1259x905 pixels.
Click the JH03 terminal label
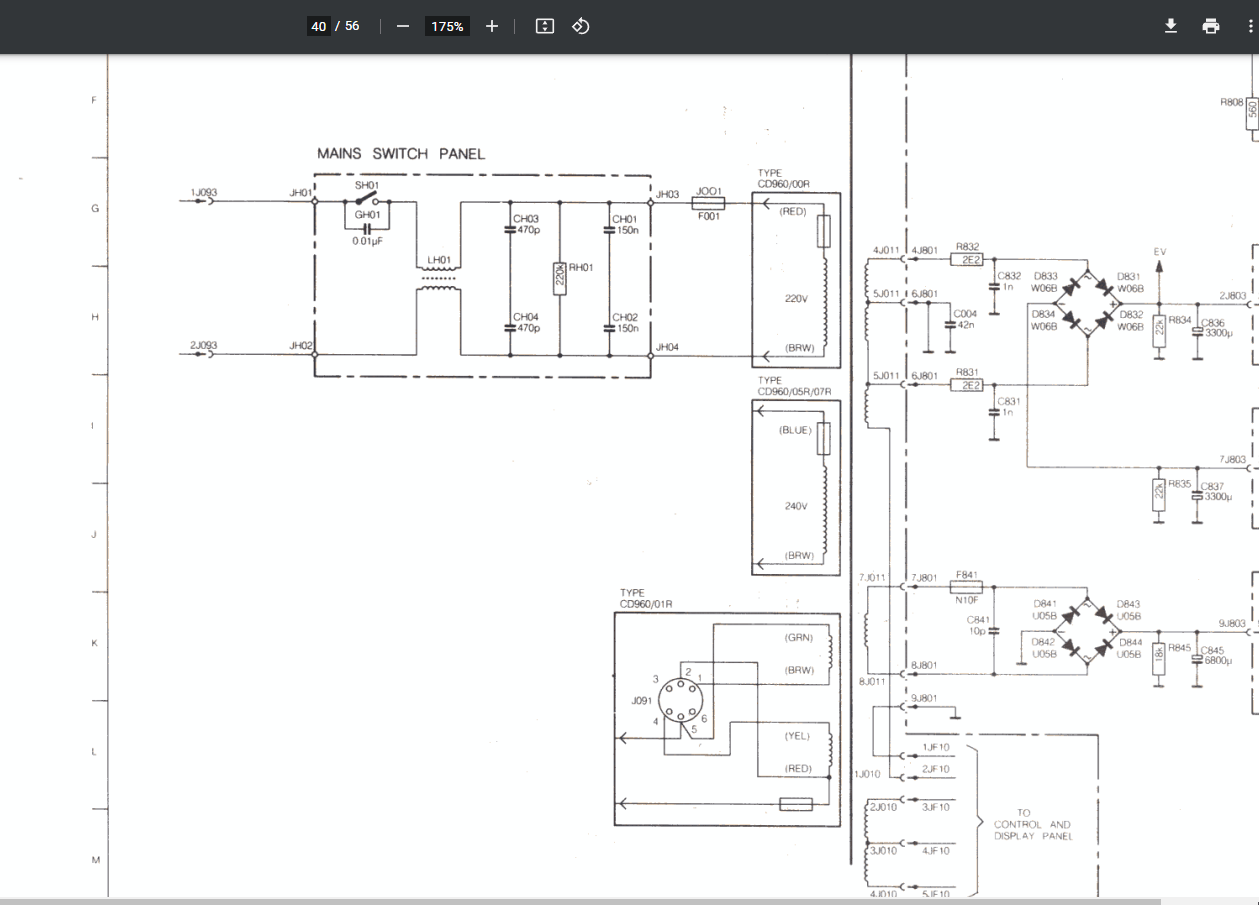click(667, 194)
